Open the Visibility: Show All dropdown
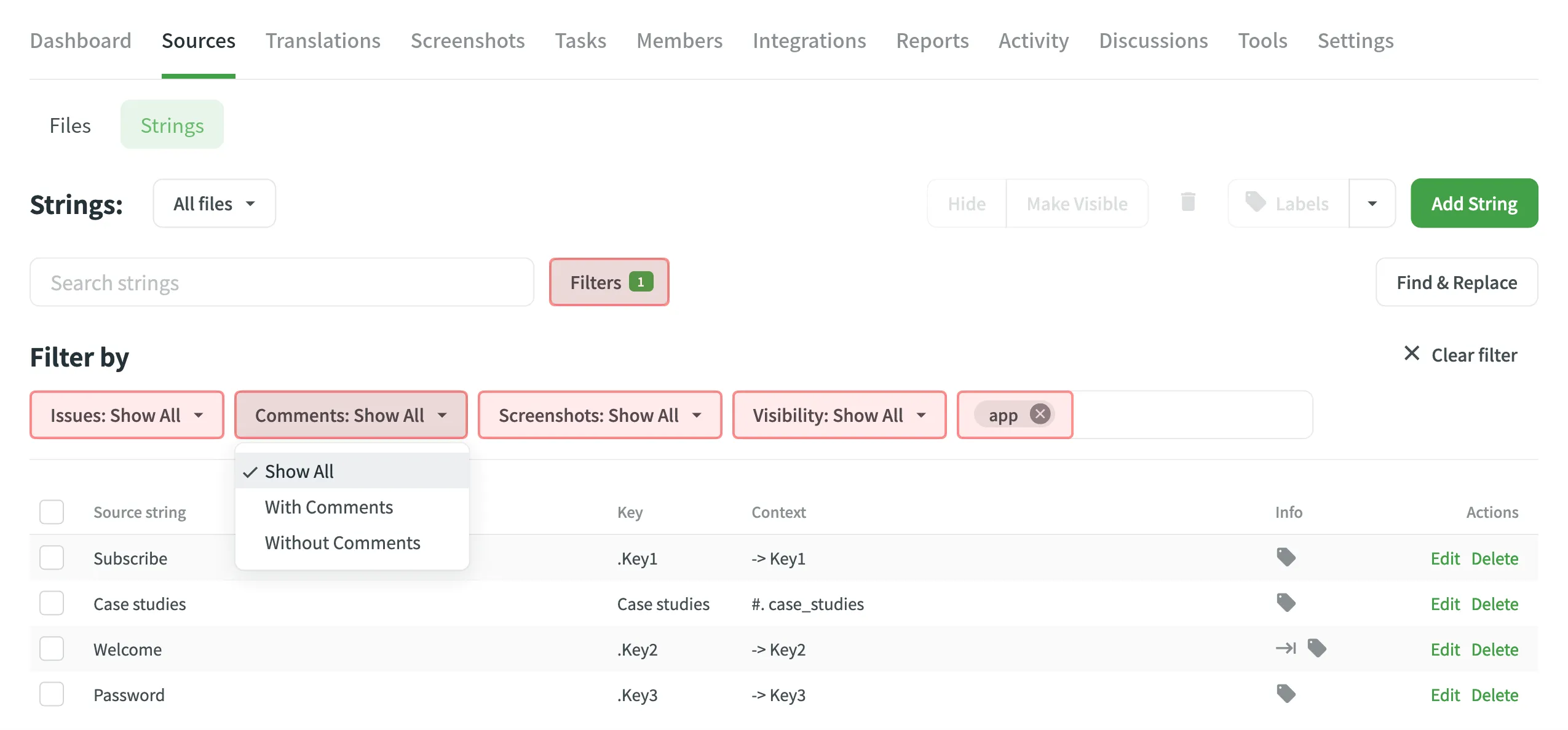The image size is (1568, 730). (839, 415)
